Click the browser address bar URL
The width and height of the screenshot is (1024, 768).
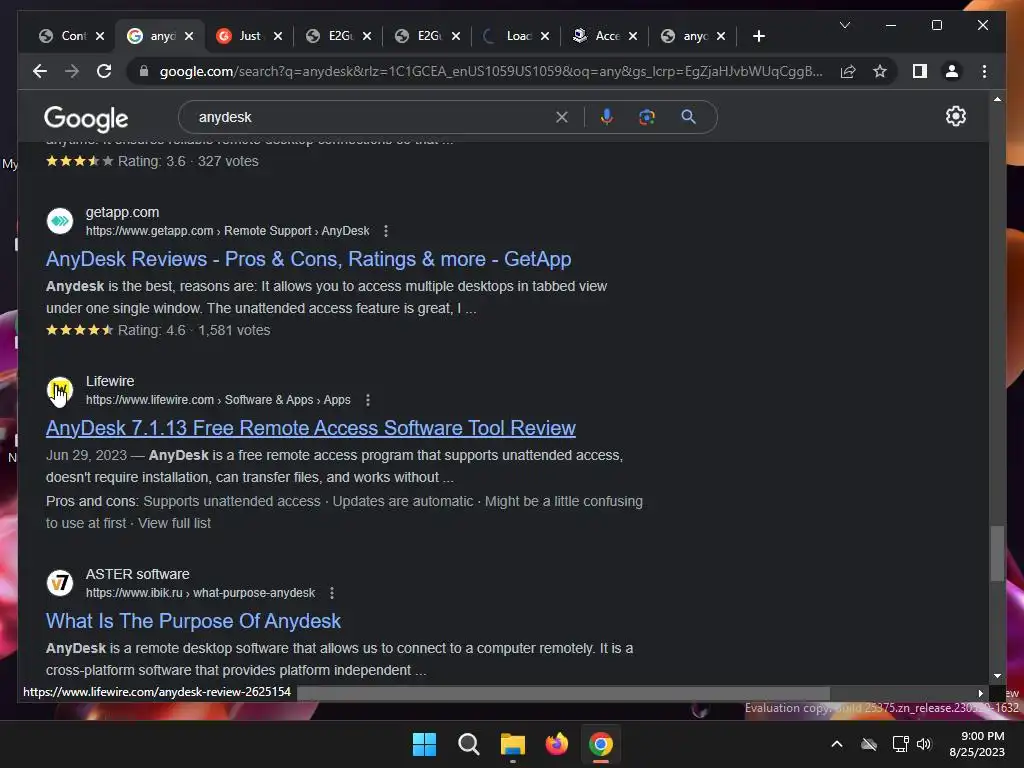490,71
